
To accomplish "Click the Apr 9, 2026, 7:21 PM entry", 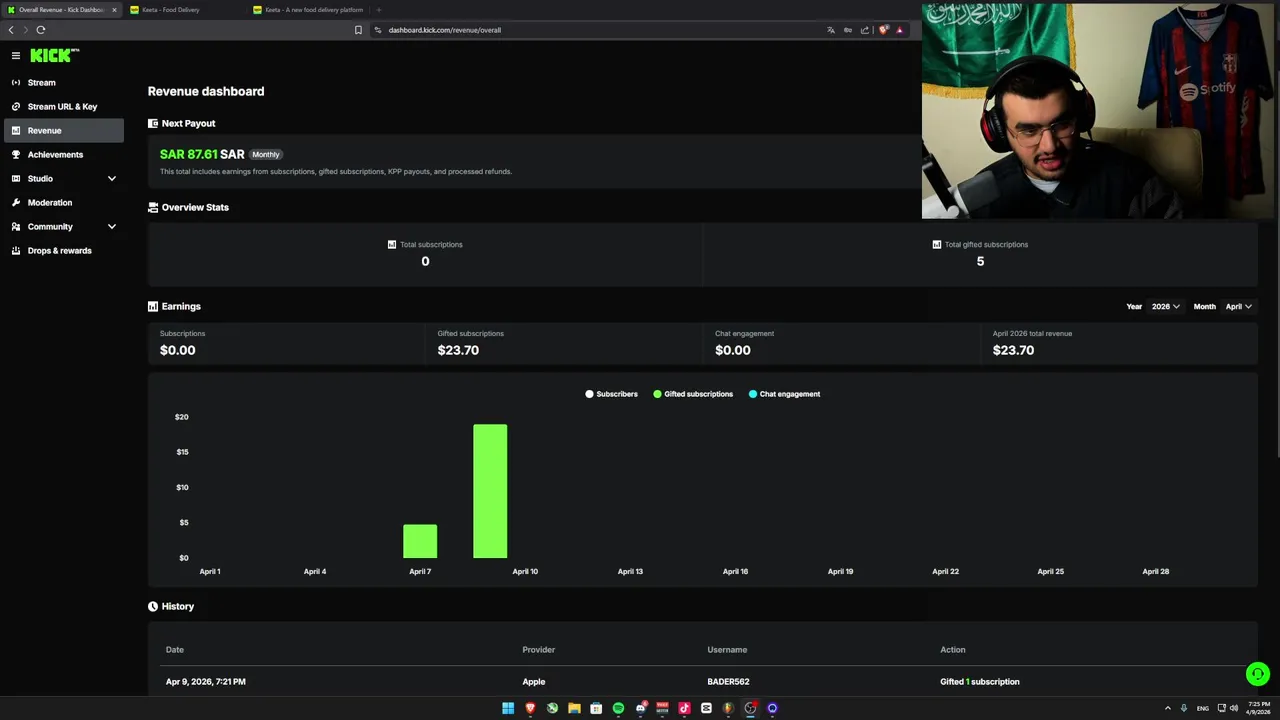I will (206, 682).
